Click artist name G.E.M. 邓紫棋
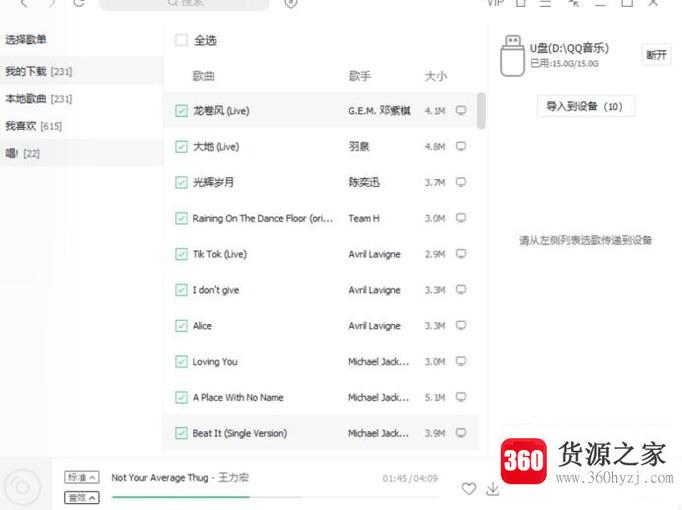Image resolution: width=682 pixels, height=510 pixels. coord(379,110)
